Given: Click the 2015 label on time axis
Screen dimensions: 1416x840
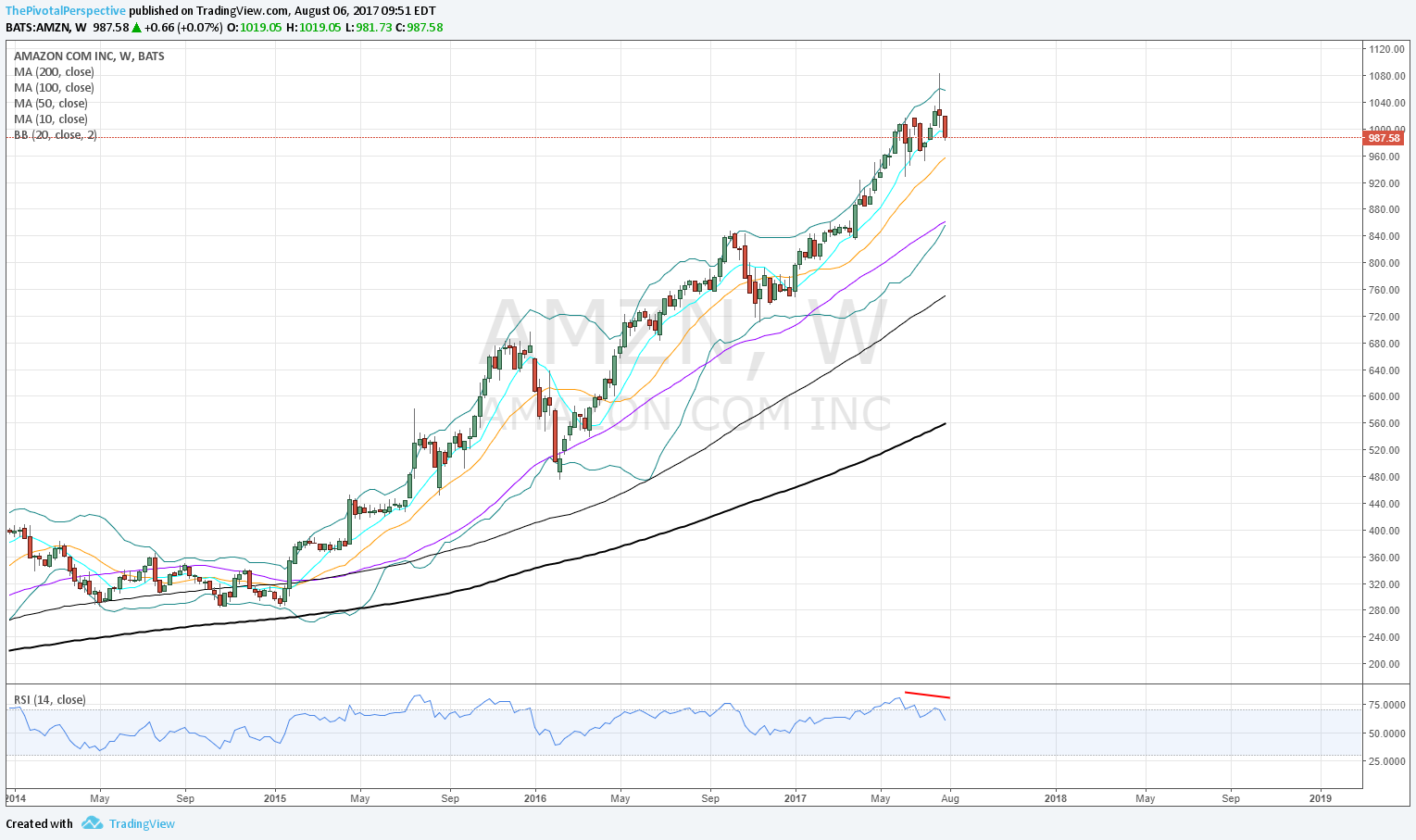Looking at the screenshot, I should pos(275,798).
